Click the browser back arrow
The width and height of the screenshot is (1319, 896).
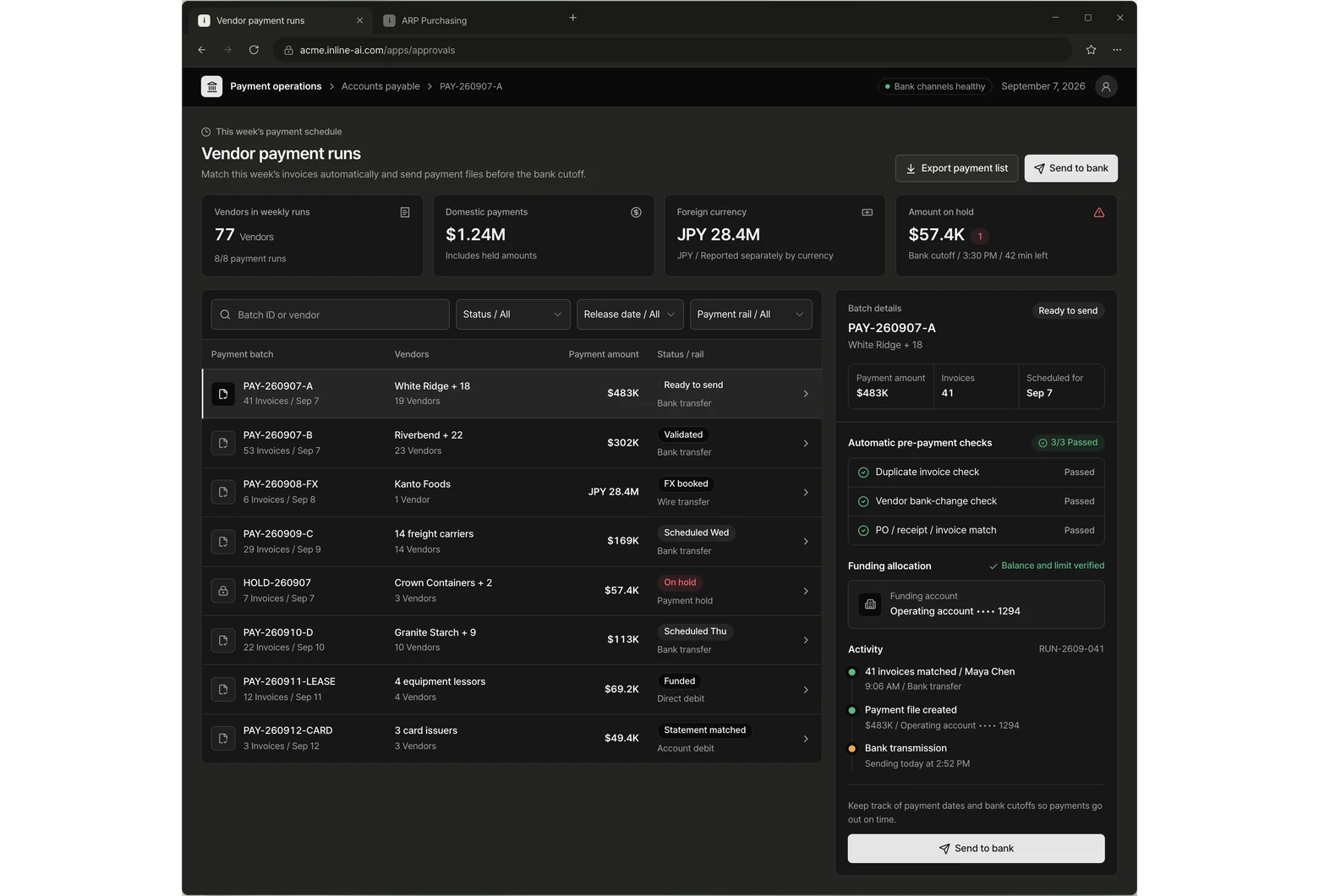(202, 50)
